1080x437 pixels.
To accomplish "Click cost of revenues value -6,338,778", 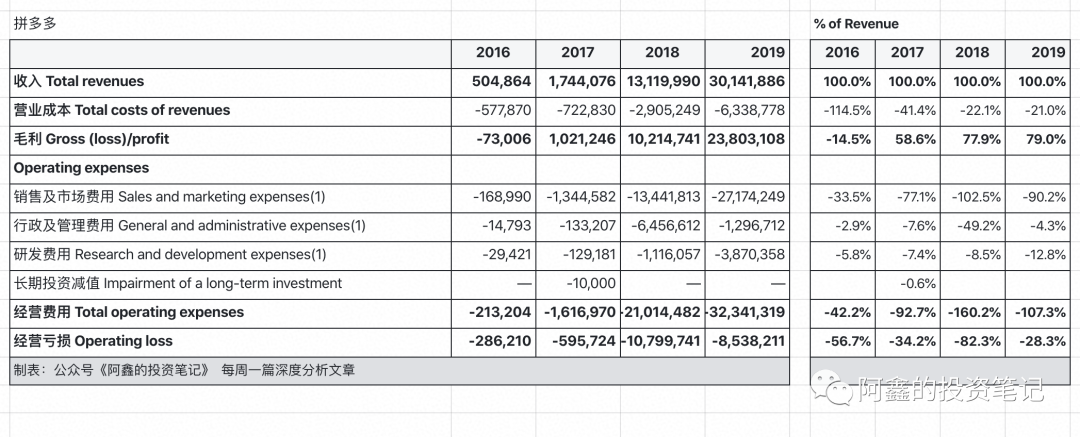I will pyautogui.click(x=750, y=110).
